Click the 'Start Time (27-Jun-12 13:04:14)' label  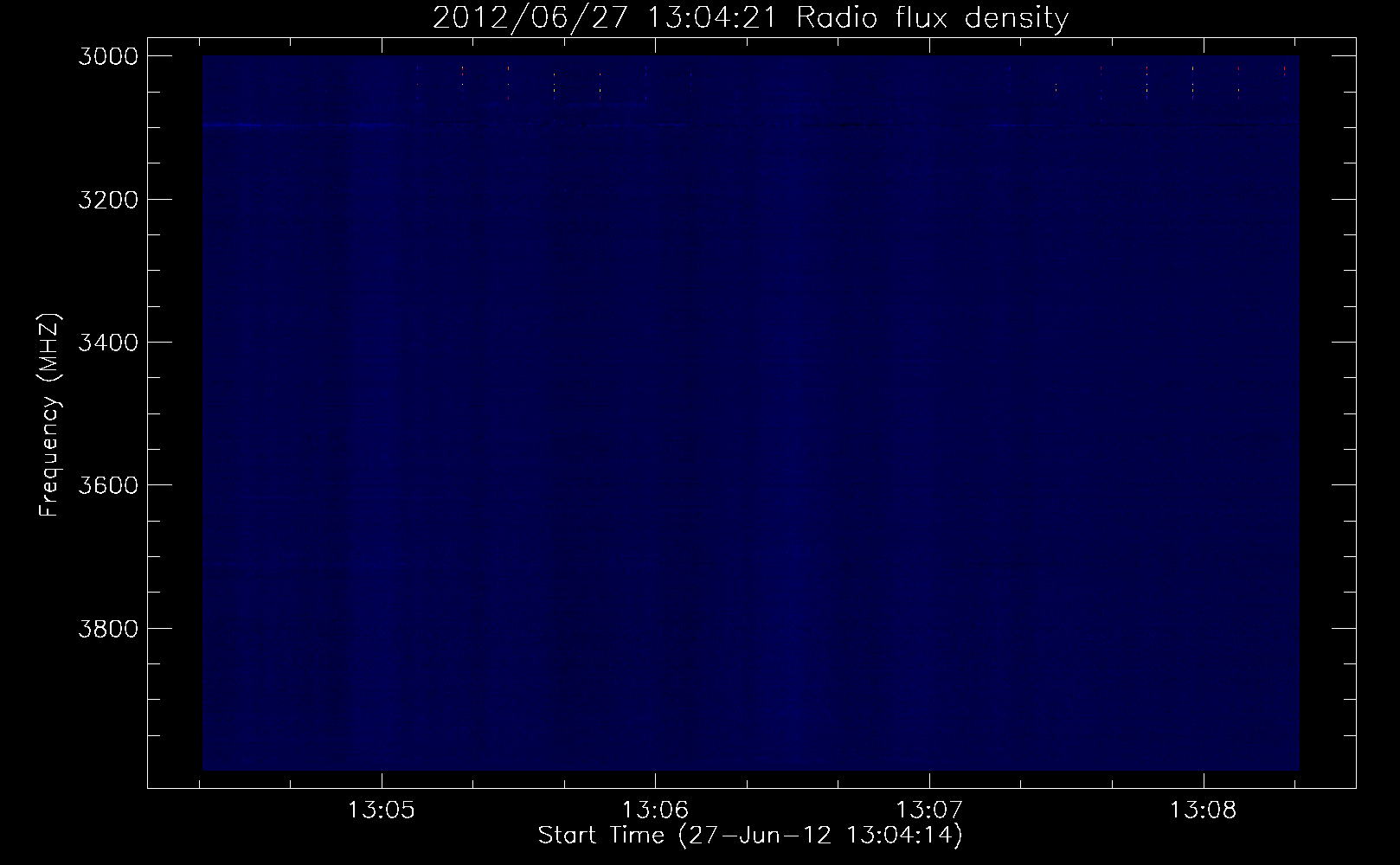click(750, 836)
